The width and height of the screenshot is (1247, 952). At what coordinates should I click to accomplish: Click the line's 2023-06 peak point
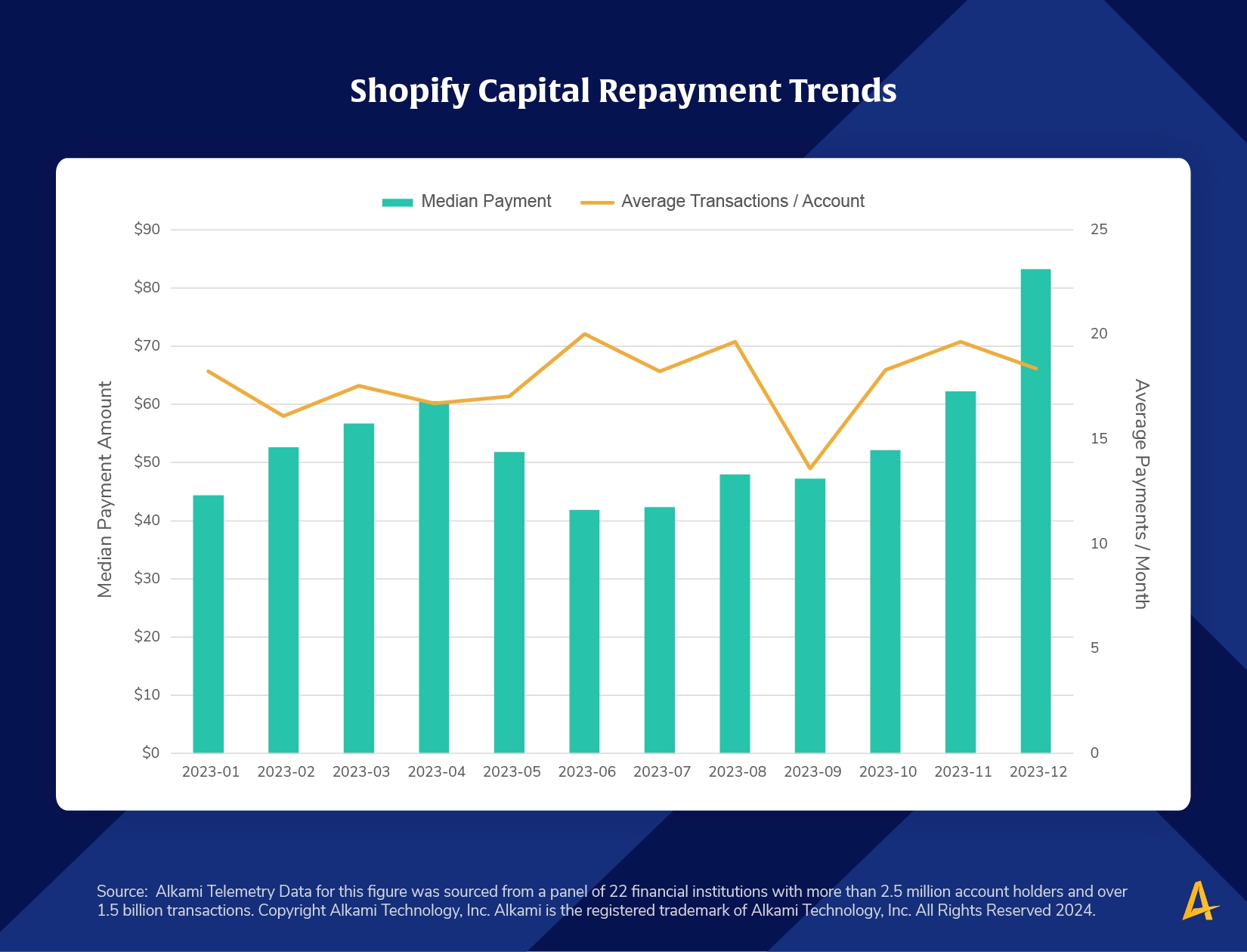click(x=584, y=334)
